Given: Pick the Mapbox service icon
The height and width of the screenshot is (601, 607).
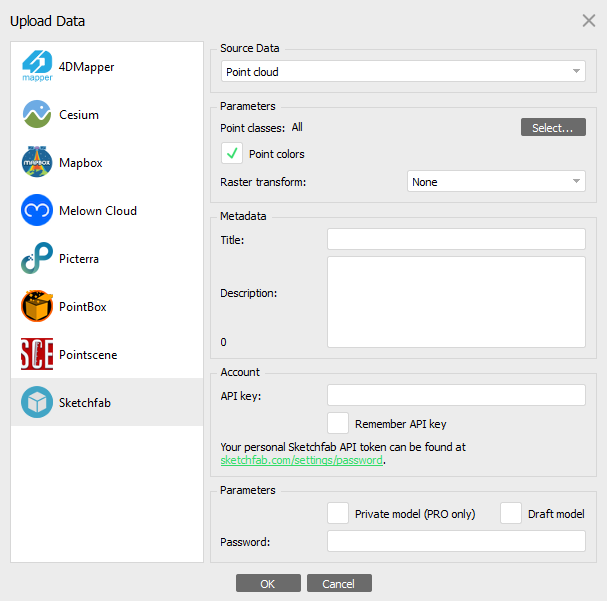Looking at the screenshot, I should (x=37, y=162).
